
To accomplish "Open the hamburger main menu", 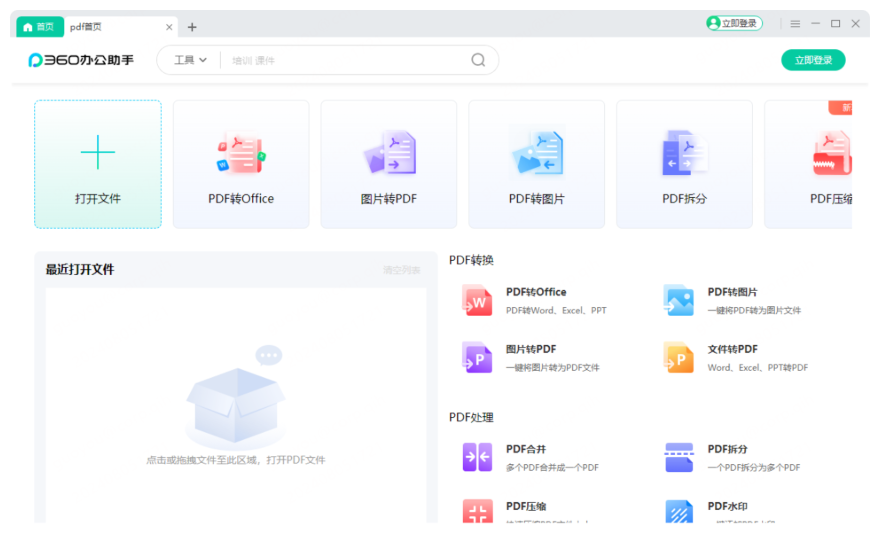I will (x=795, y=24).
